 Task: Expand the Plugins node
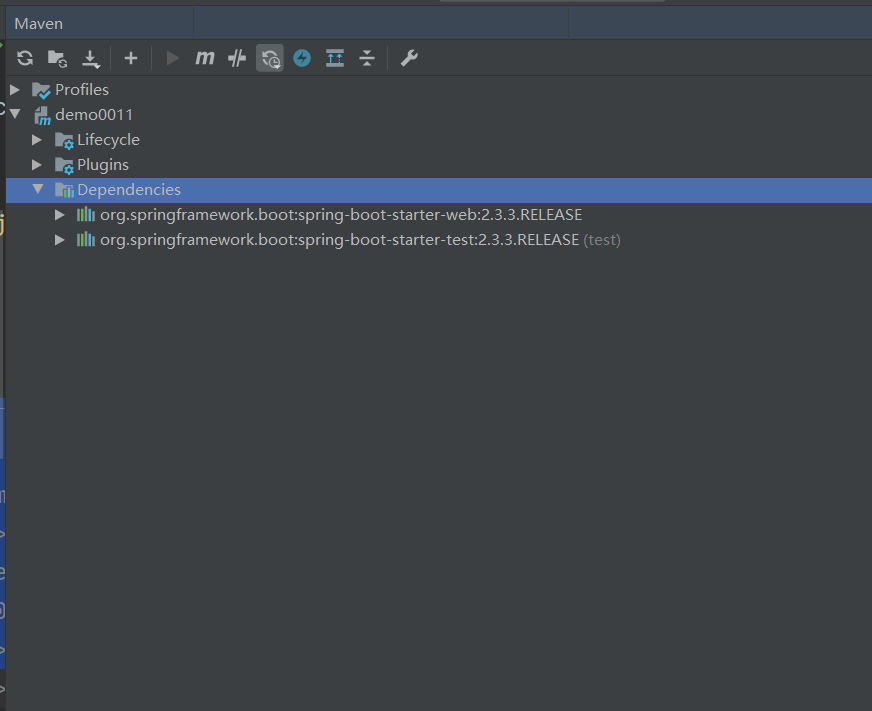tap(37, 164)
